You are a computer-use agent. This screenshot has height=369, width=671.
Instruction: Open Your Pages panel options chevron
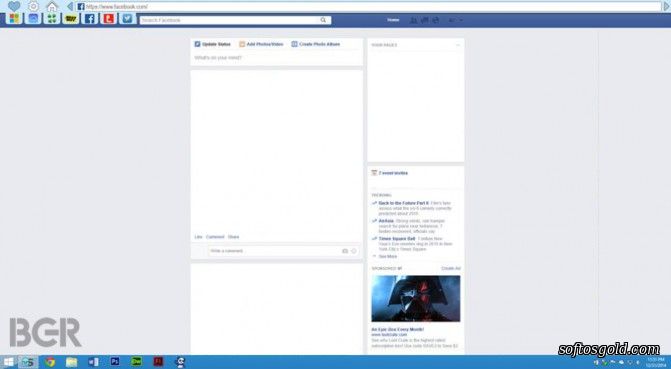[458, 45]
